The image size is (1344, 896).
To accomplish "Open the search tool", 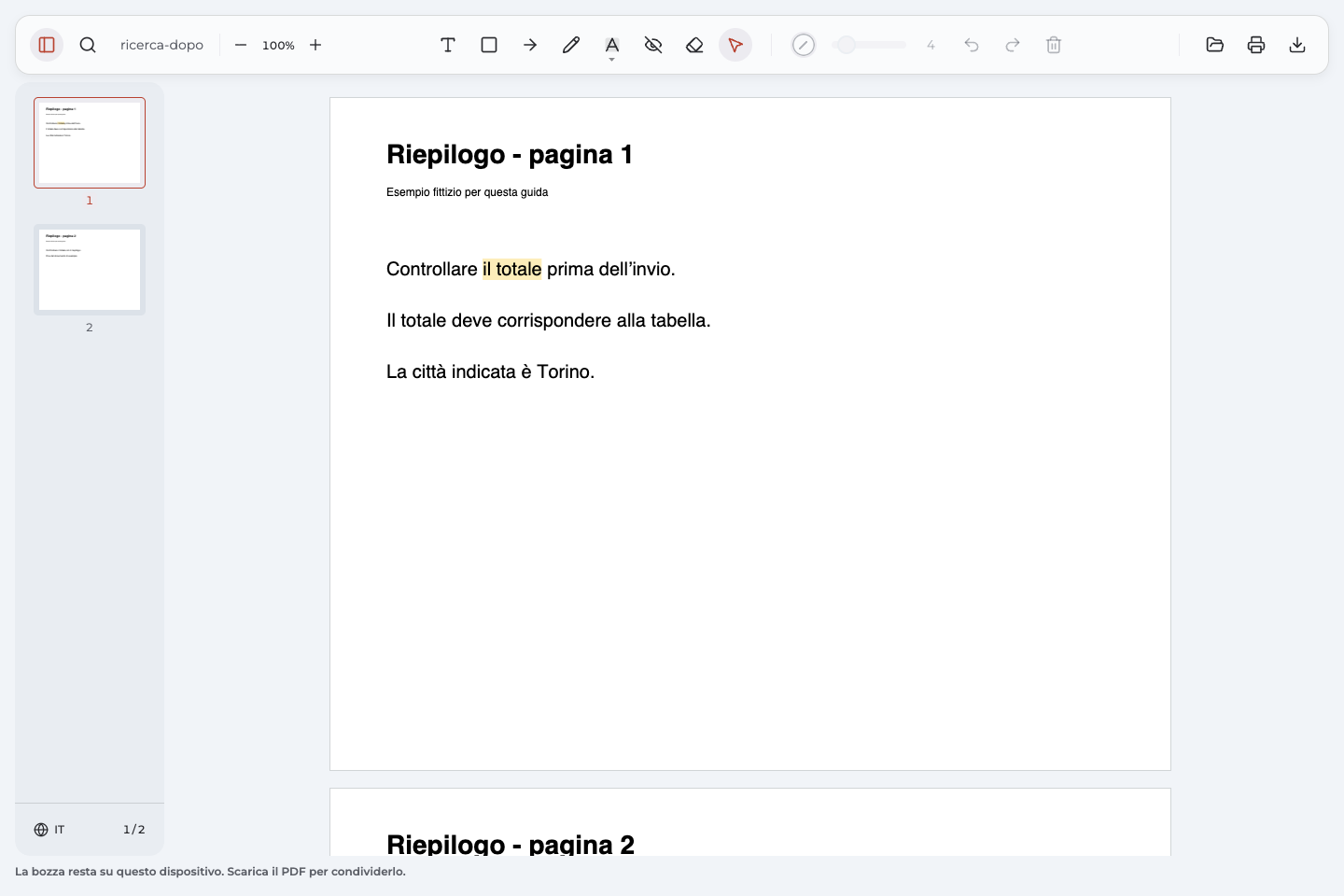I will (x=88, y=45).
